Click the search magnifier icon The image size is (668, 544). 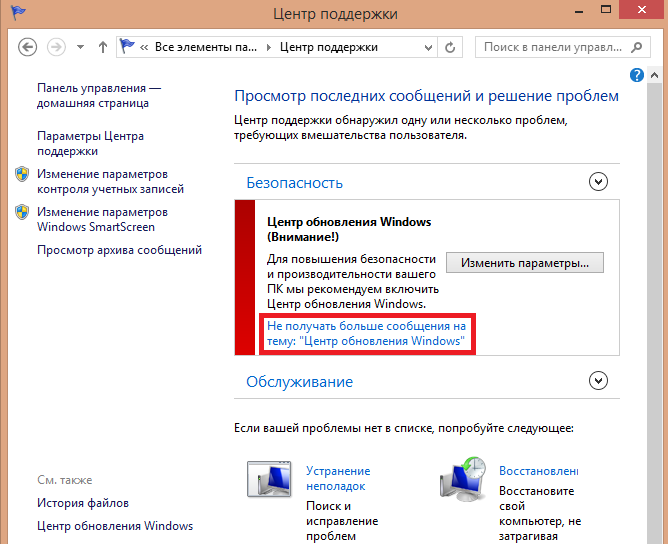(636, 47)
